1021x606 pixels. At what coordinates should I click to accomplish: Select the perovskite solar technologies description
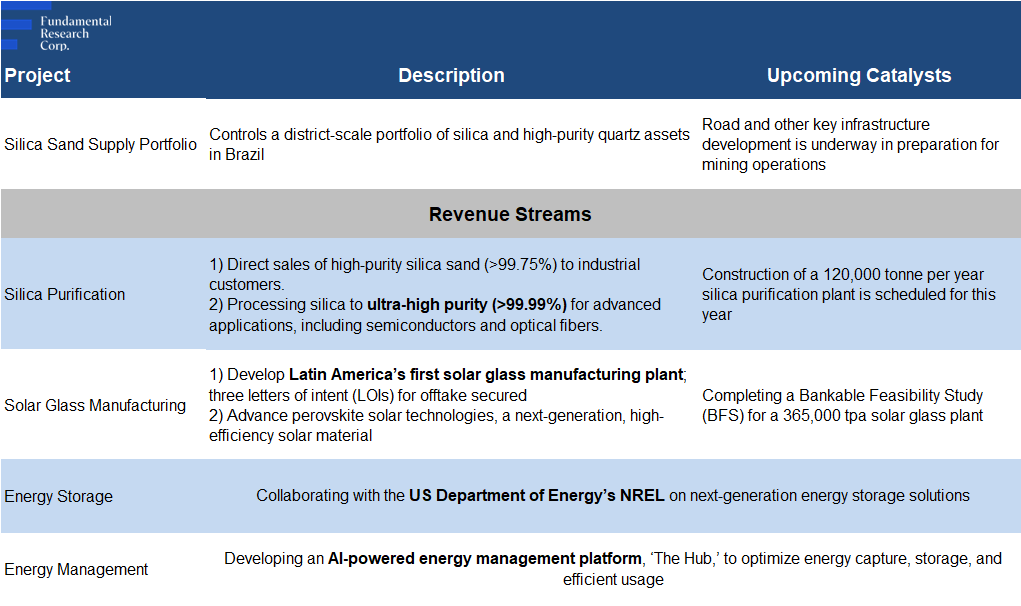coord(436,424)
